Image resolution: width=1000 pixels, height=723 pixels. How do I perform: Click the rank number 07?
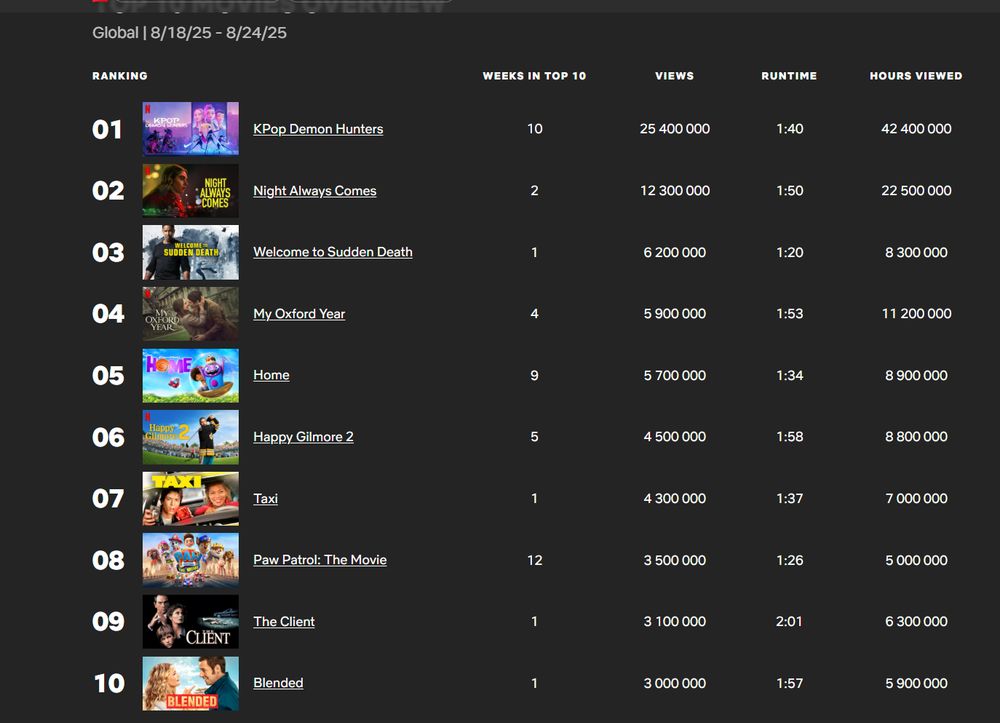[108, 499]
